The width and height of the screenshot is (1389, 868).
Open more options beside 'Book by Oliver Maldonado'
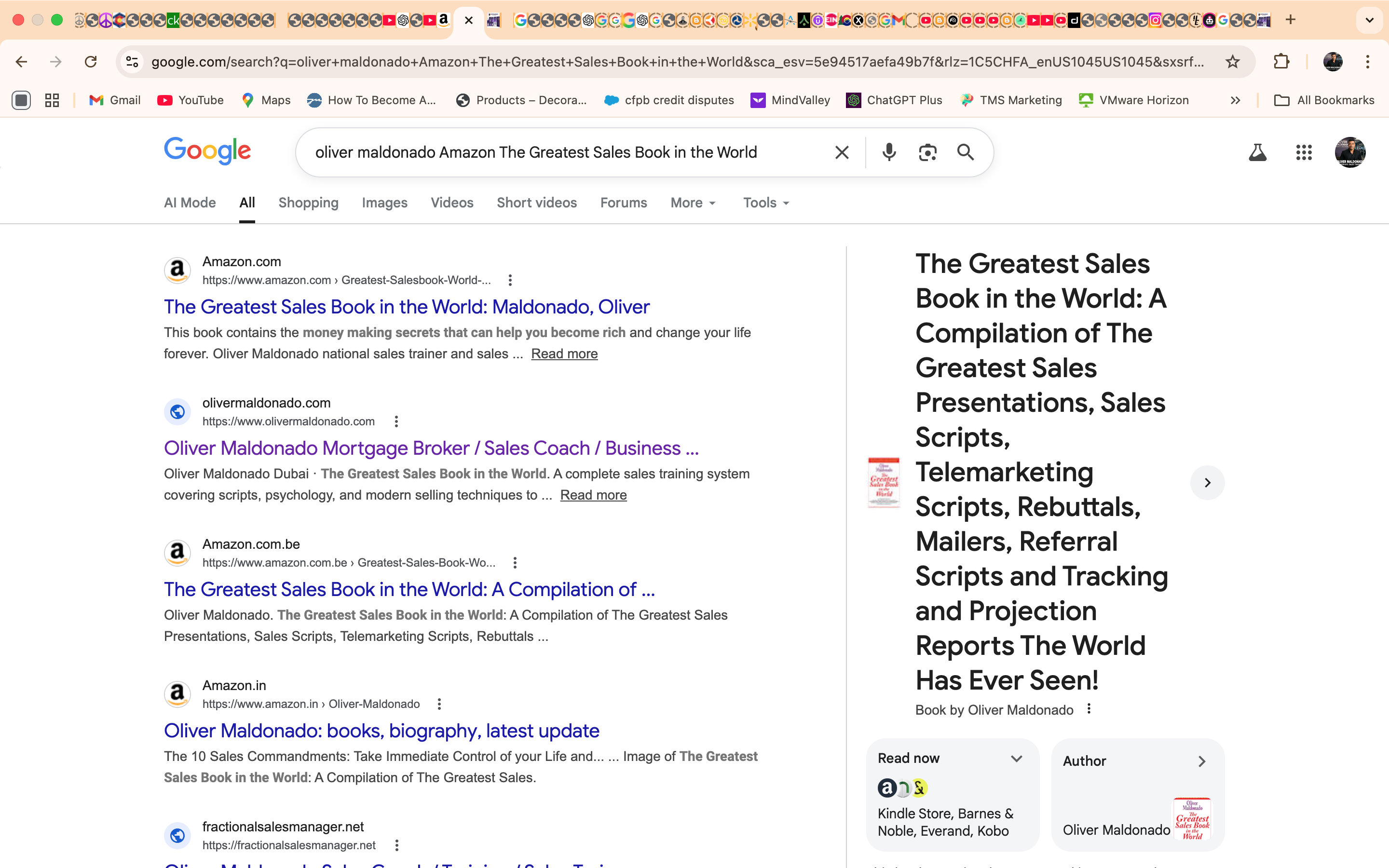1089,709
